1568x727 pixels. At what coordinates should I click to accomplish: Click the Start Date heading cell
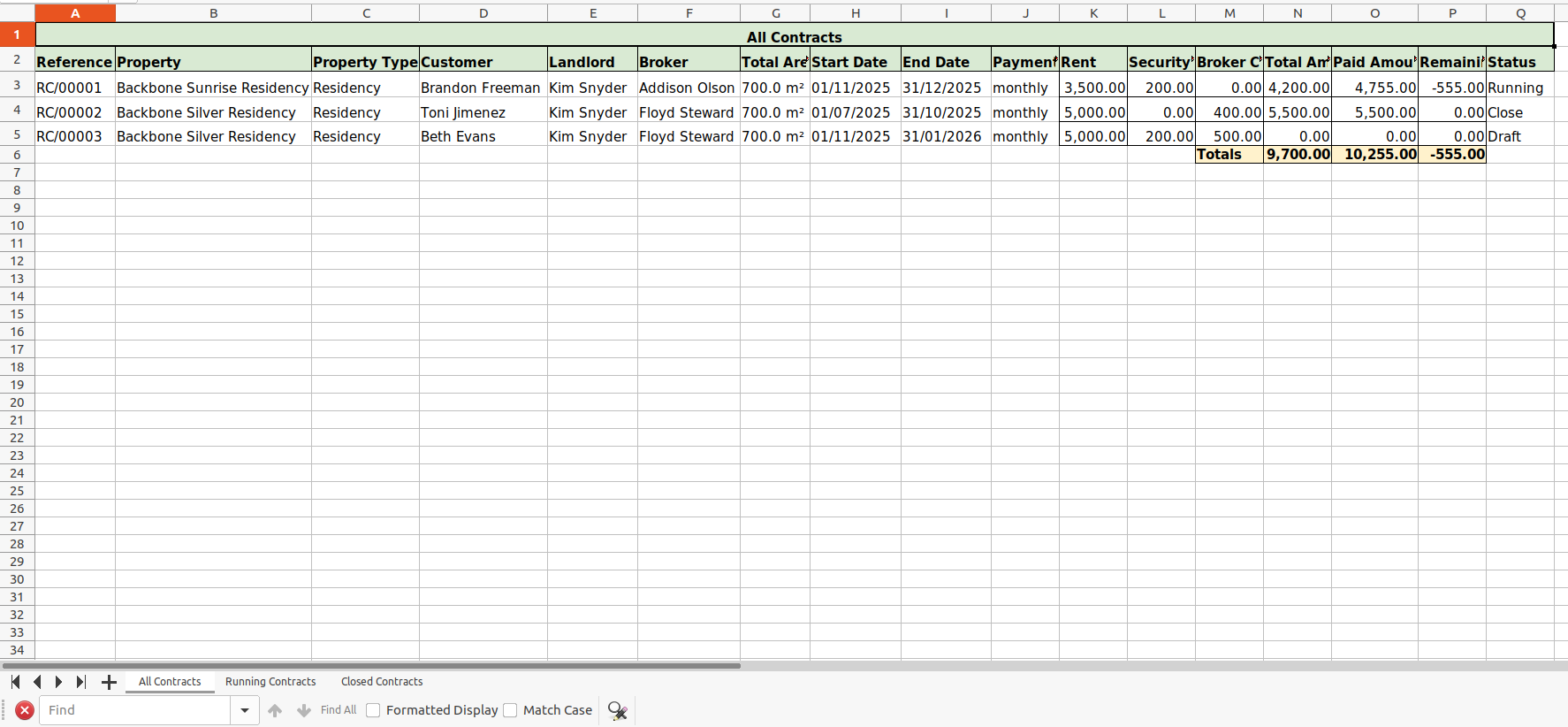tap(856, 61)
